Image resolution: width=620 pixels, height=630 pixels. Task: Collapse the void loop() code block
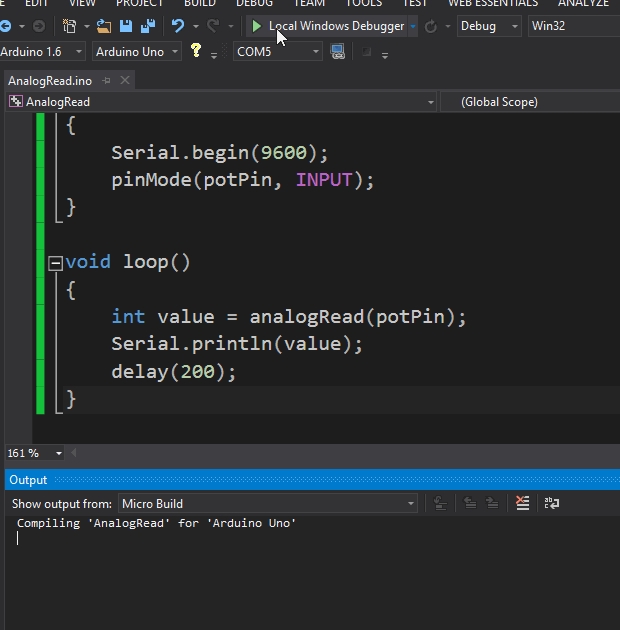click(56, 263)
